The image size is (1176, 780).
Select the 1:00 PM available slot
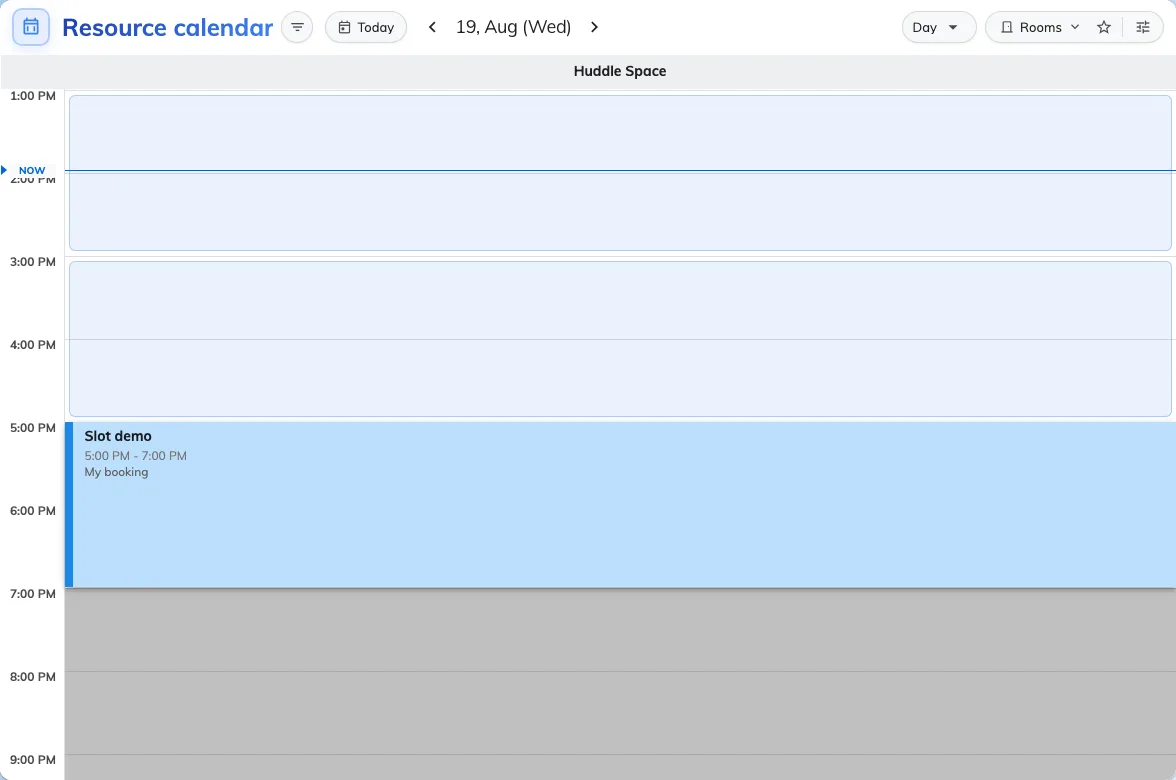(620, 172)
